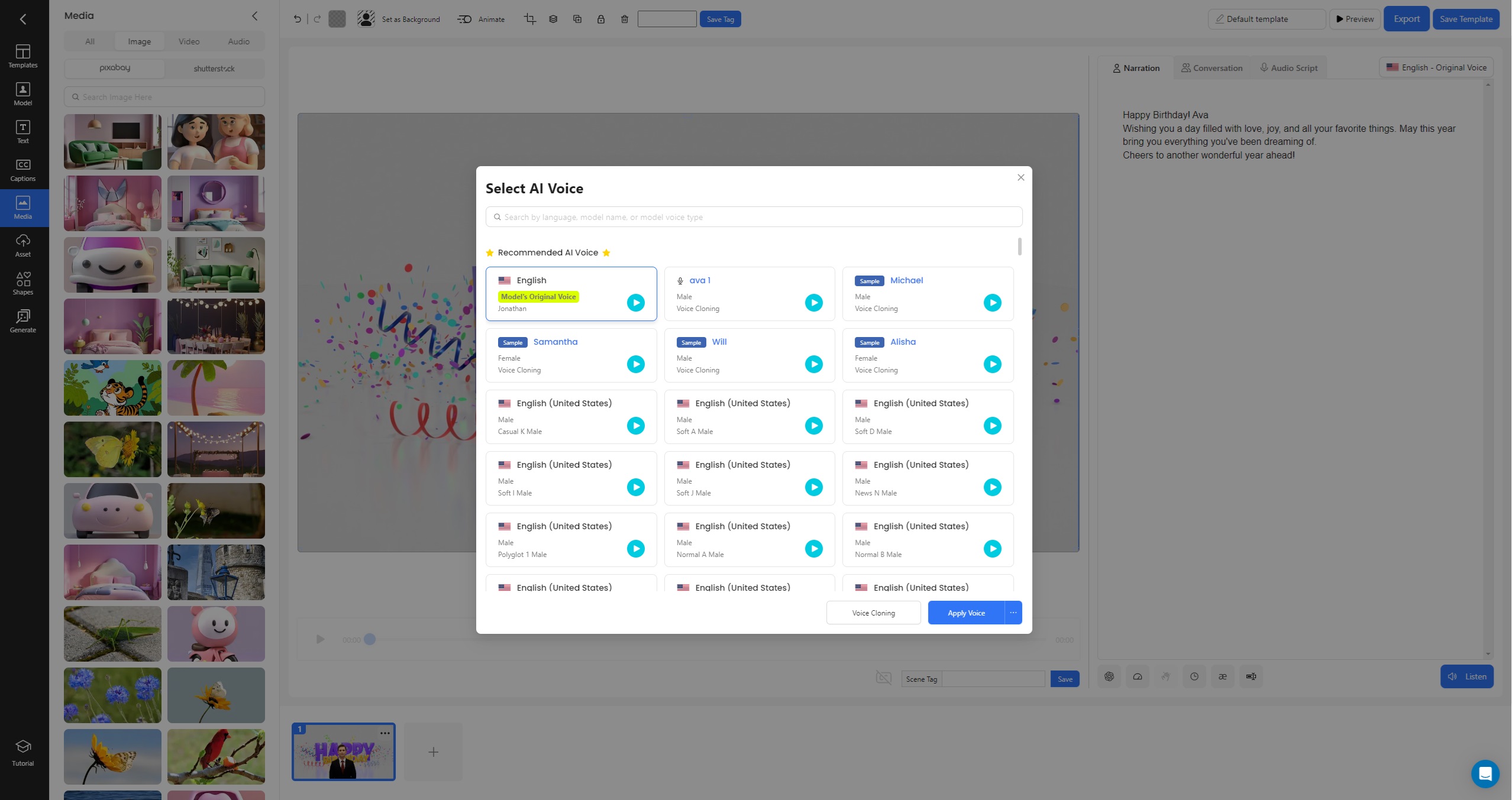The image size is (1512, 800).
Task: Play the Samantha voice sample
Action: [635, 364]
